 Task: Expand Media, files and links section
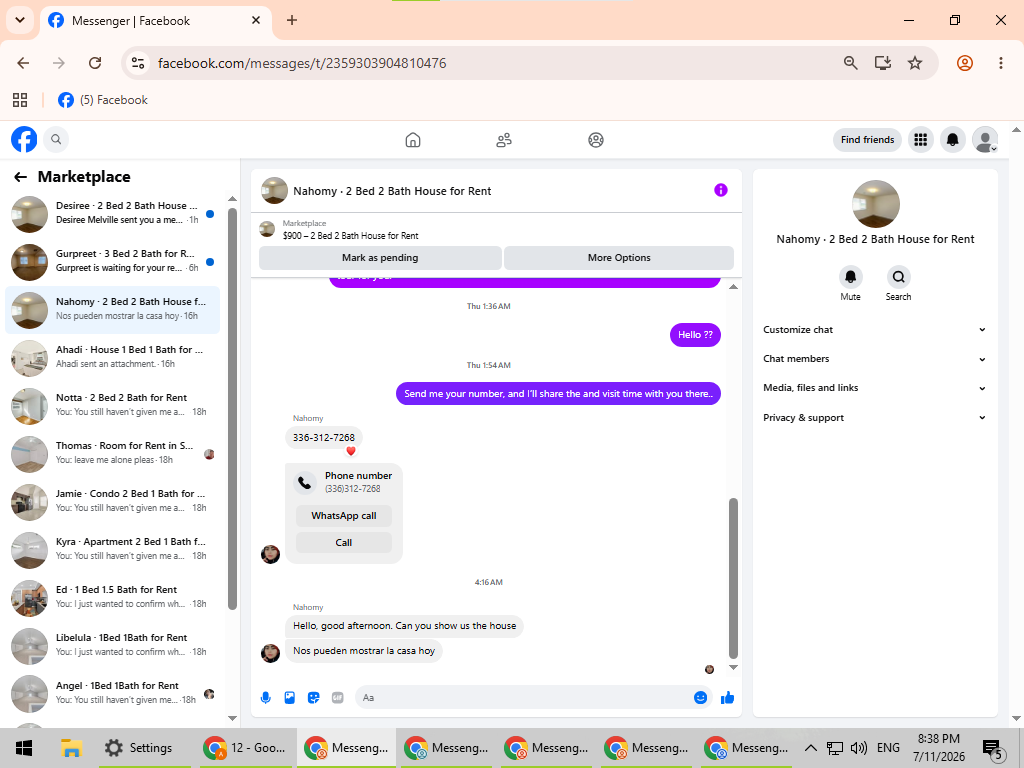[x=874, y=388]
